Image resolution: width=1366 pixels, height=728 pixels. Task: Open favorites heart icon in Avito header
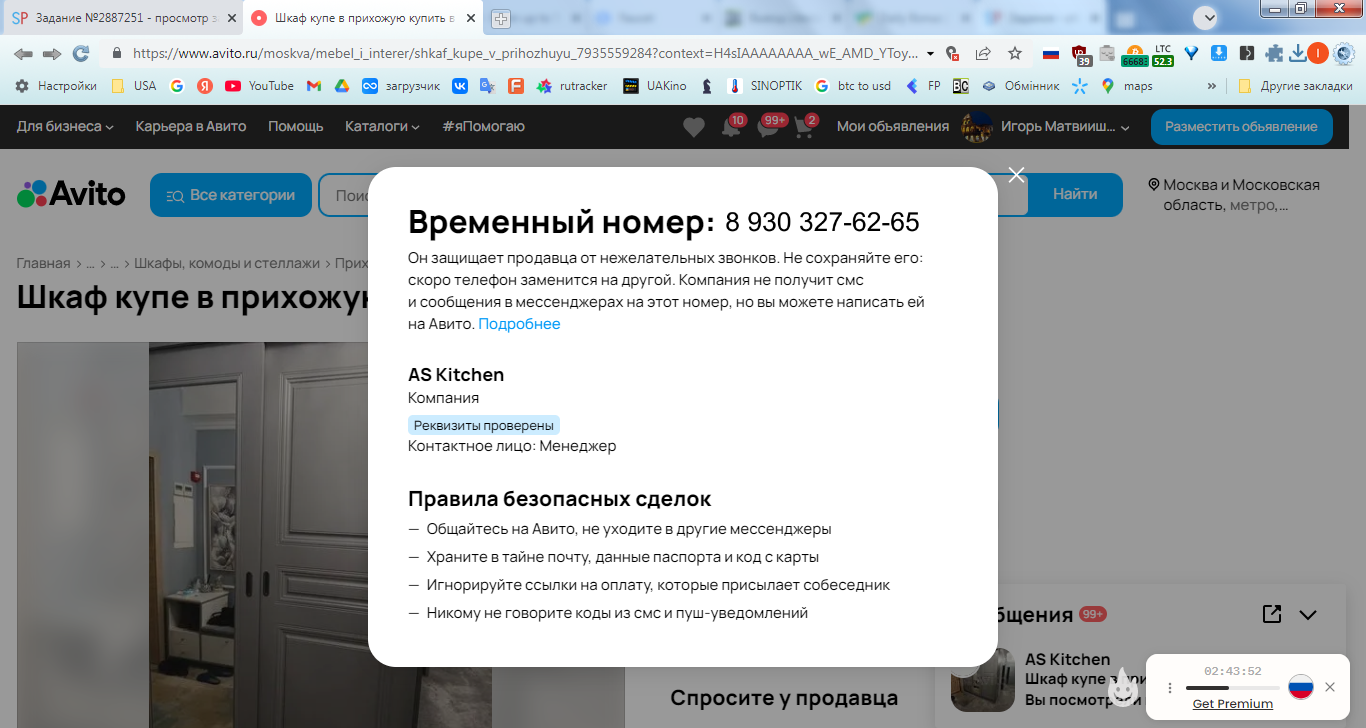click(x=693, y=127)
